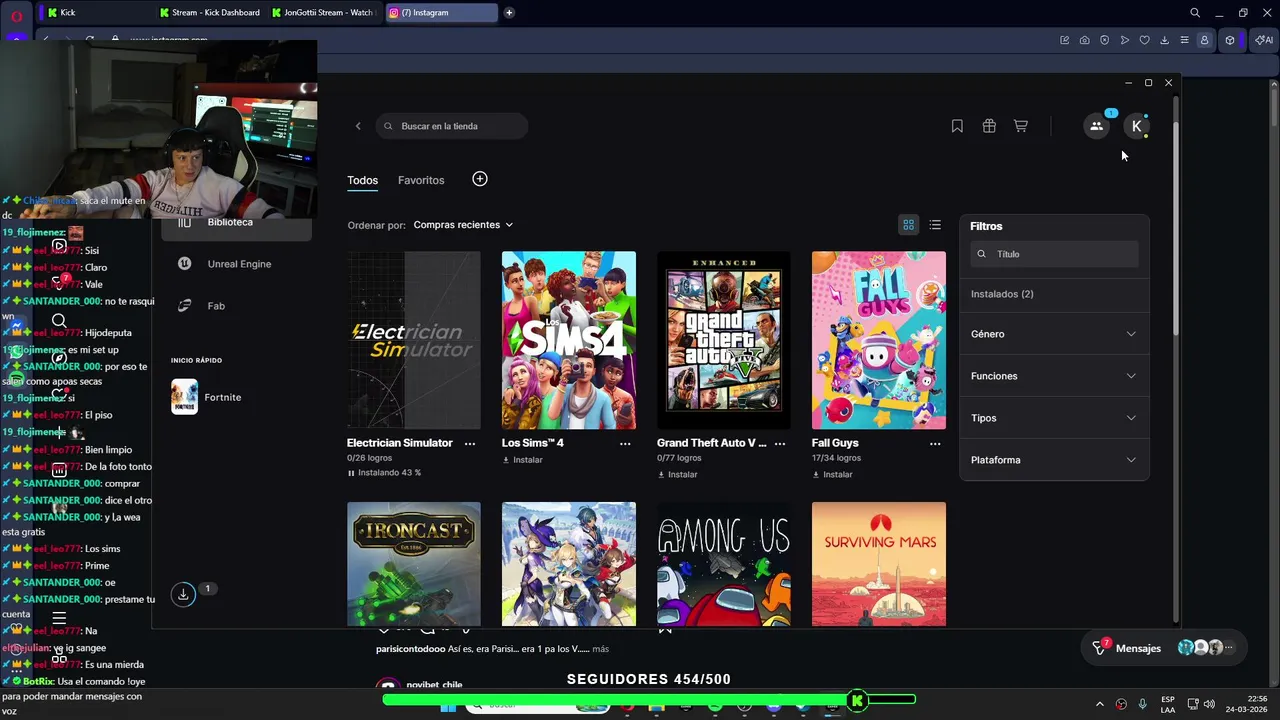This screenshot has width=1280, height=720.
Task: Click the Buscar en la tienda field
Action: coord(452,126)
